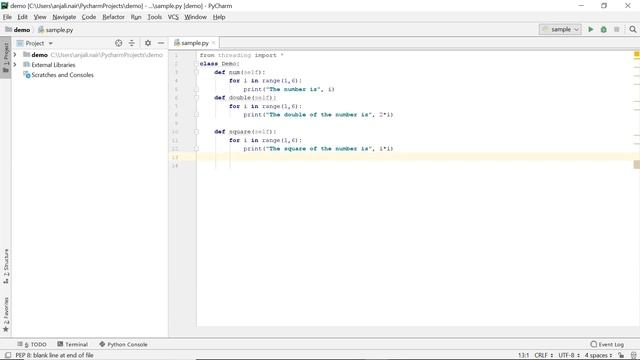Expand External Libraries node

tap(15, 65)
